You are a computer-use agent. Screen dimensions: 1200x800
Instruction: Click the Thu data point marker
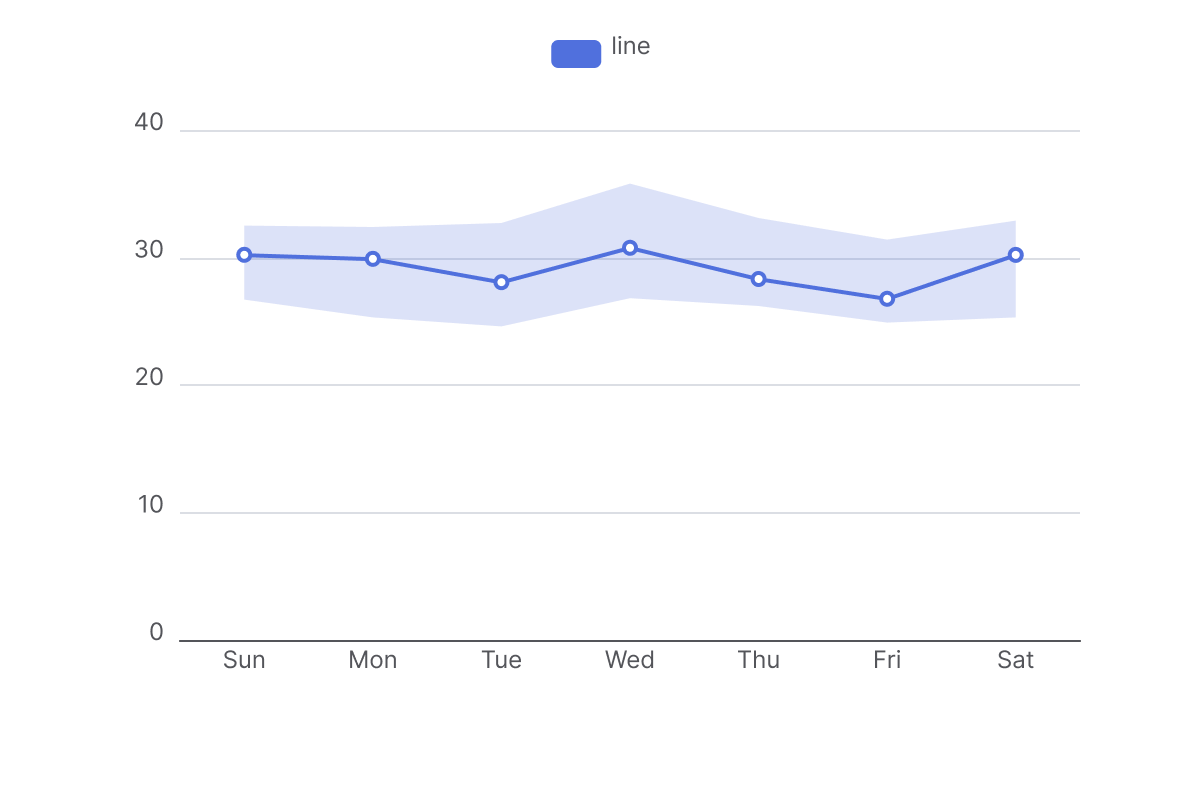pyautogui.click(x=759, y=279)
